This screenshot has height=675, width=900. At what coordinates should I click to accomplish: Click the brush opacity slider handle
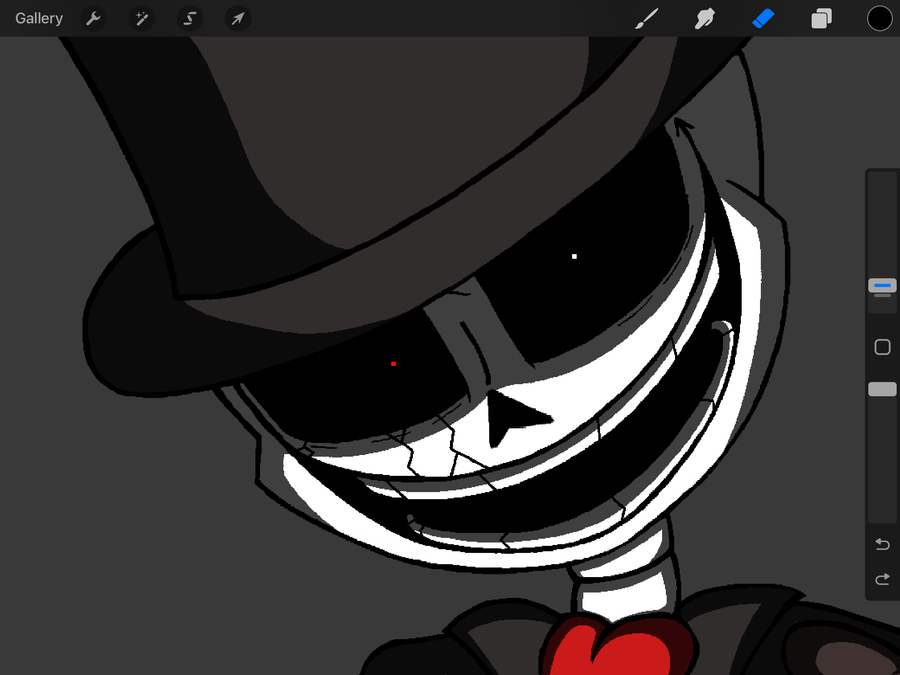[882, 389]
